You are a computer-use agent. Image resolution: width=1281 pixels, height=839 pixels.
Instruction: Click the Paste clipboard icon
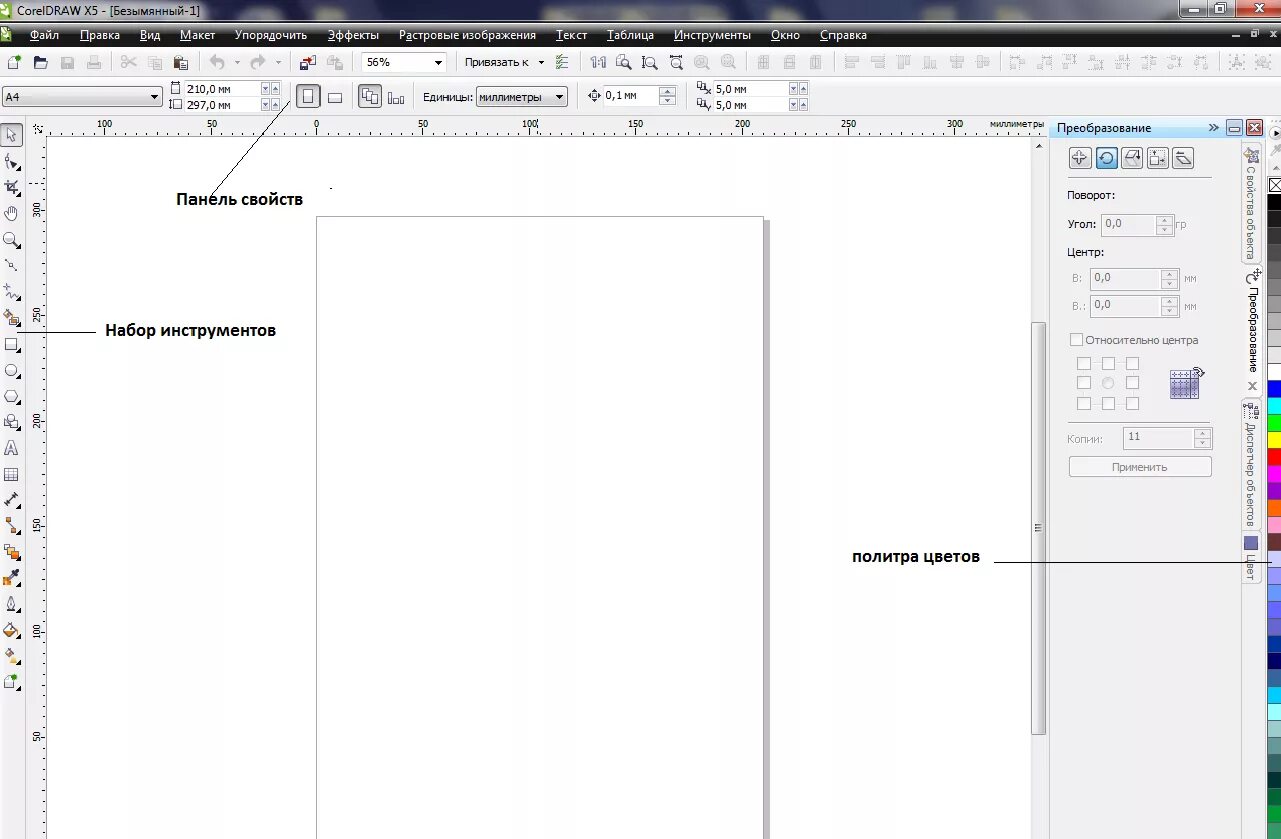click(181, 62)
